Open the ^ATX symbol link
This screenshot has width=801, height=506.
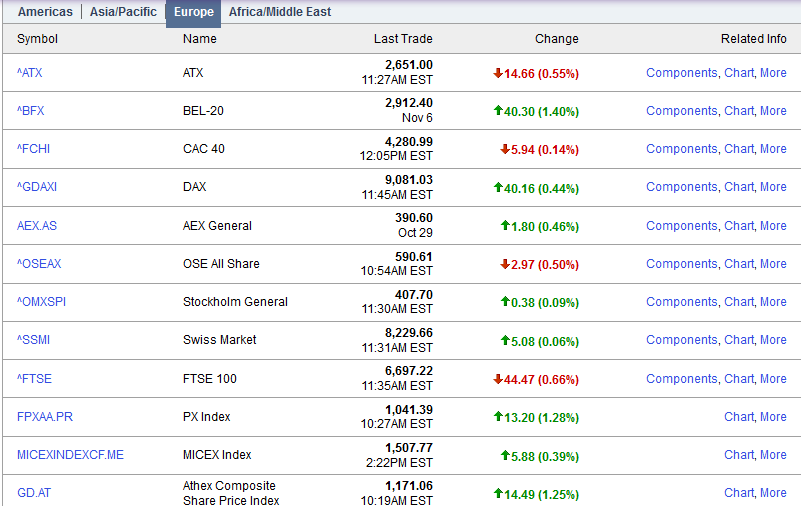(30, 73)
